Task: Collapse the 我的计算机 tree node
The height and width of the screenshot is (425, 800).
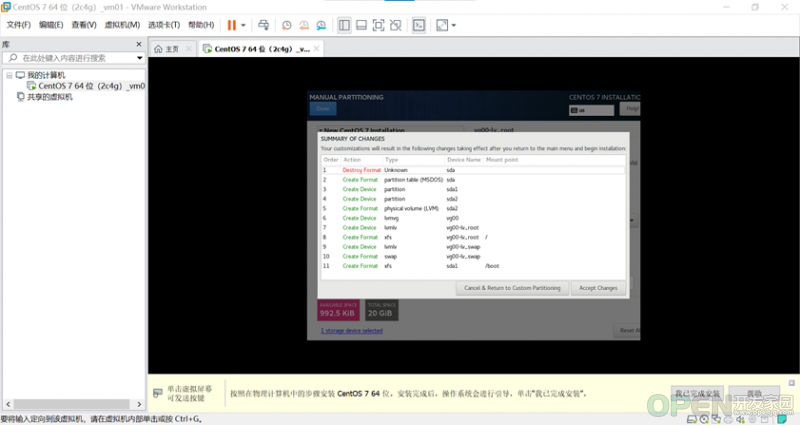Action: tap(9, 75)
